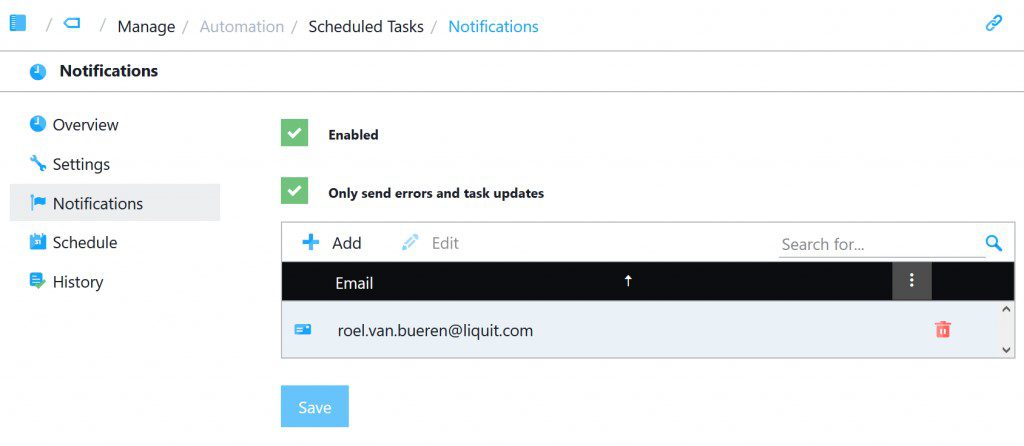
Task: Open the Settings section
Action: tap(81, 164)
